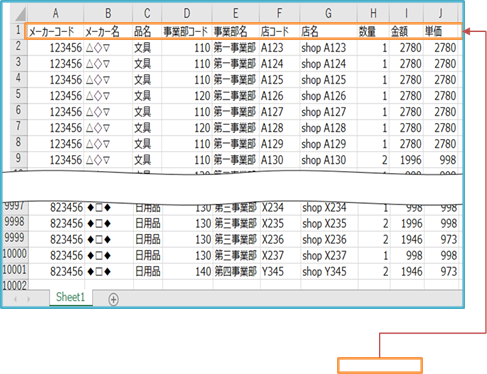Select row 10001 header
Viewport: 487px width, 374px height.
pos(15,270)
